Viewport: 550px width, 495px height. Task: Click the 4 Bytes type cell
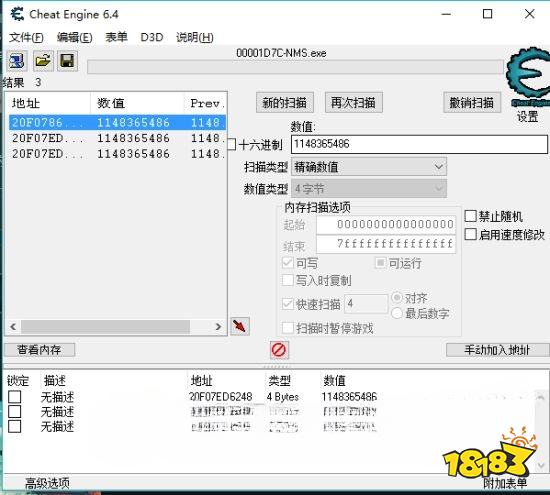283,397
